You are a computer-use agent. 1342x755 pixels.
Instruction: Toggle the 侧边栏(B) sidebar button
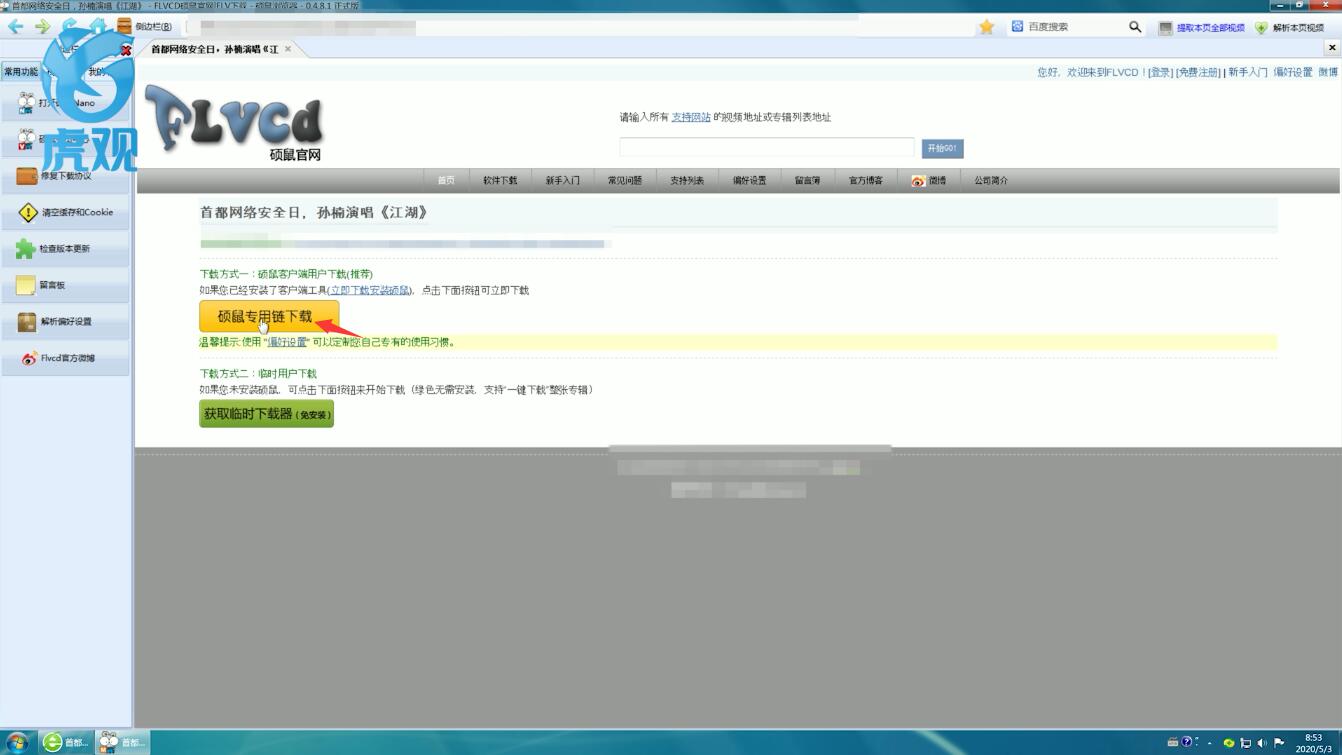[145, 27]
